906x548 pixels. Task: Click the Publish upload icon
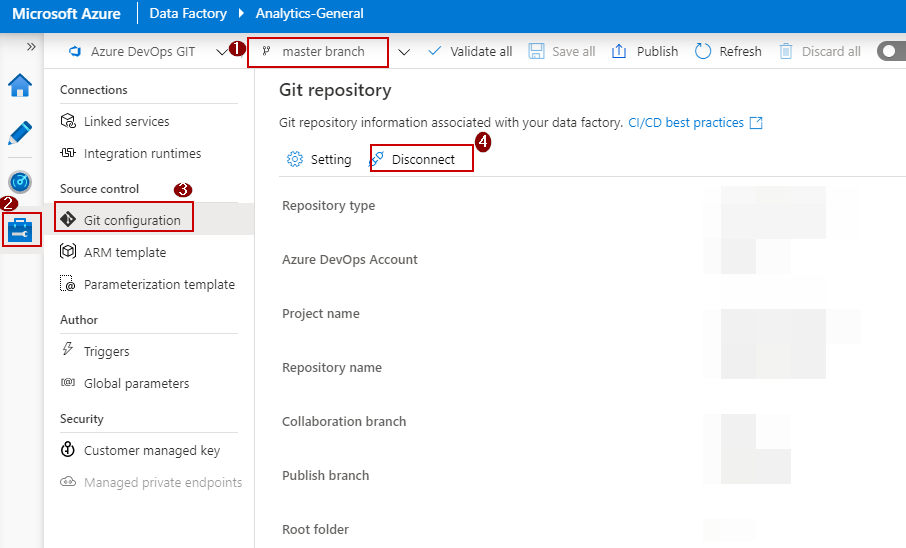coord(619,51)
